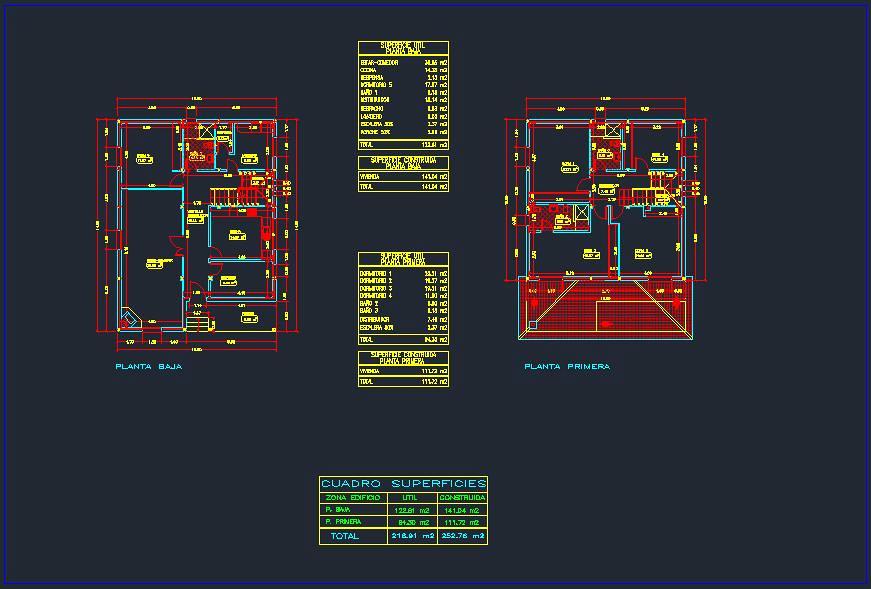Screen dimensions: 871x589
Task: Select the Superficie Construida Planta Baja heading
Action: [403, 162]
